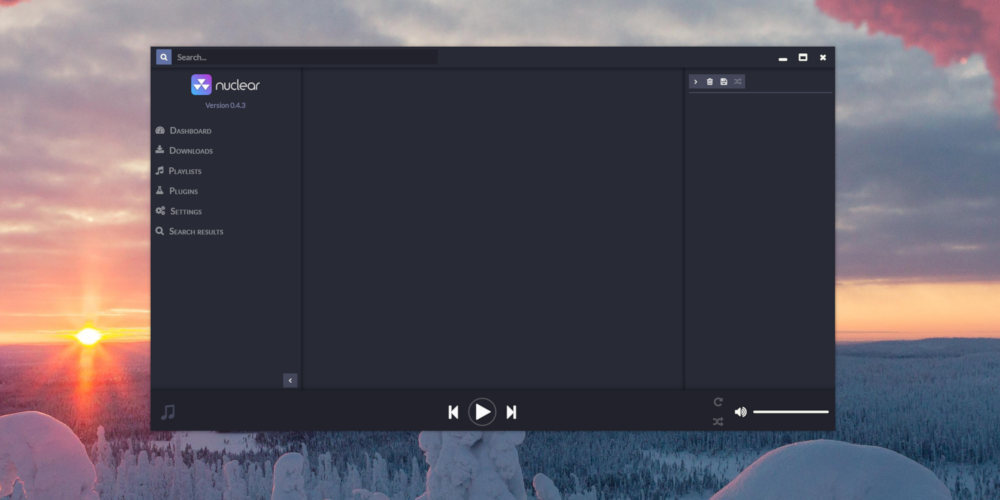
Task: Clear the queue with the trash icon
Action: [x=710, y=81]
